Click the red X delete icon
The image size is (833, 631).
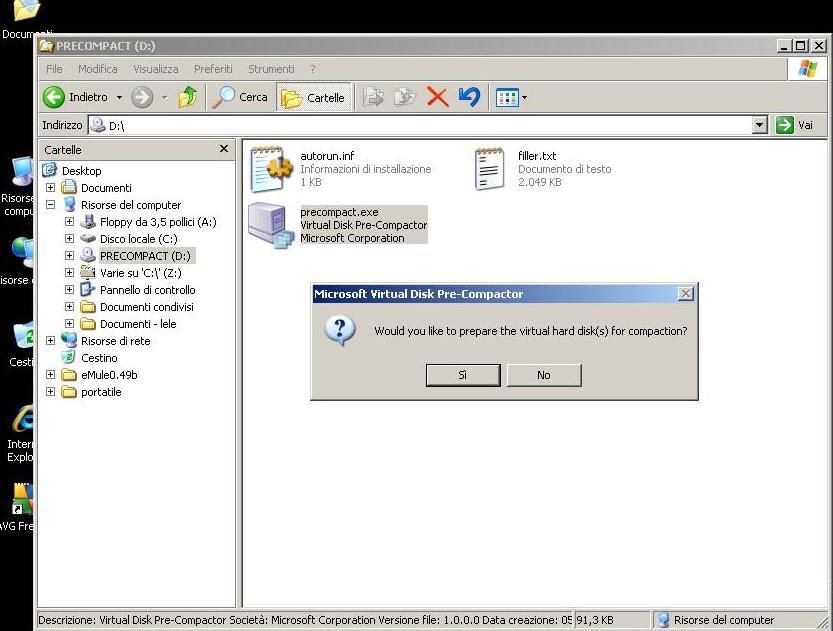point(437,97)
